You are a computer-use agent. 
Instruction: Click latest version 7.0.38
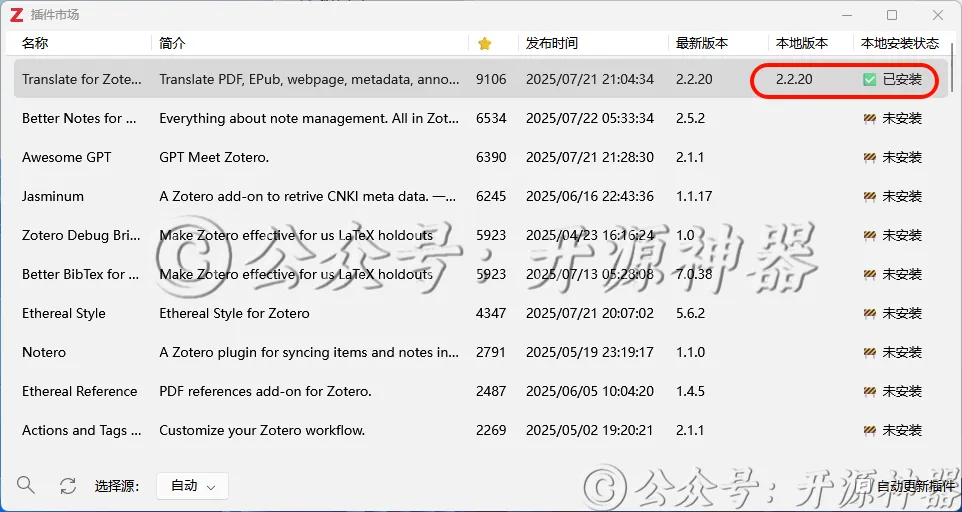[x=694, y=274]
